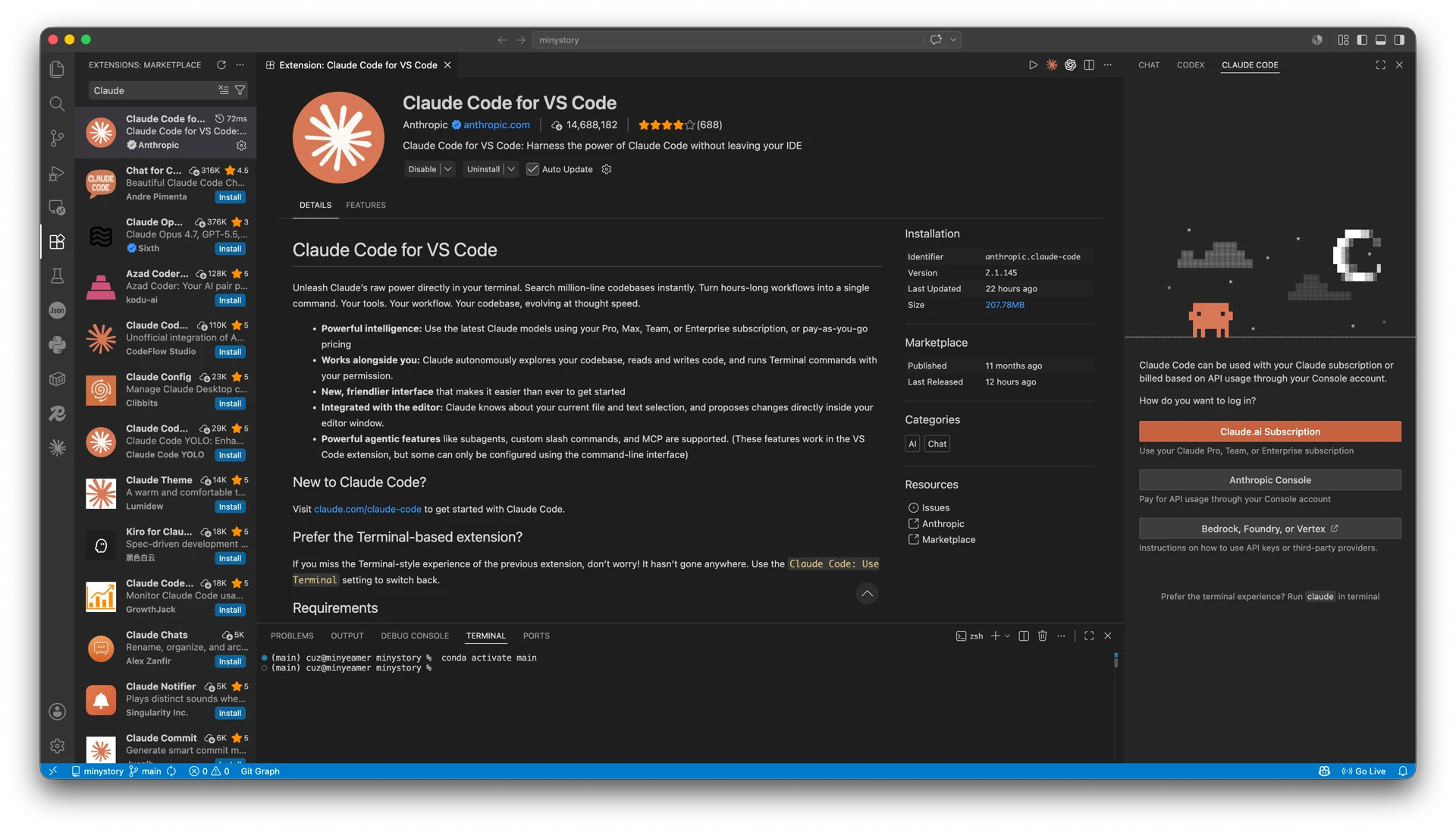This screenshot has height=832, width=1456.
Task: Click the Codex (OpenAI) icon in editor toolbar
Action: point(1070,65)
